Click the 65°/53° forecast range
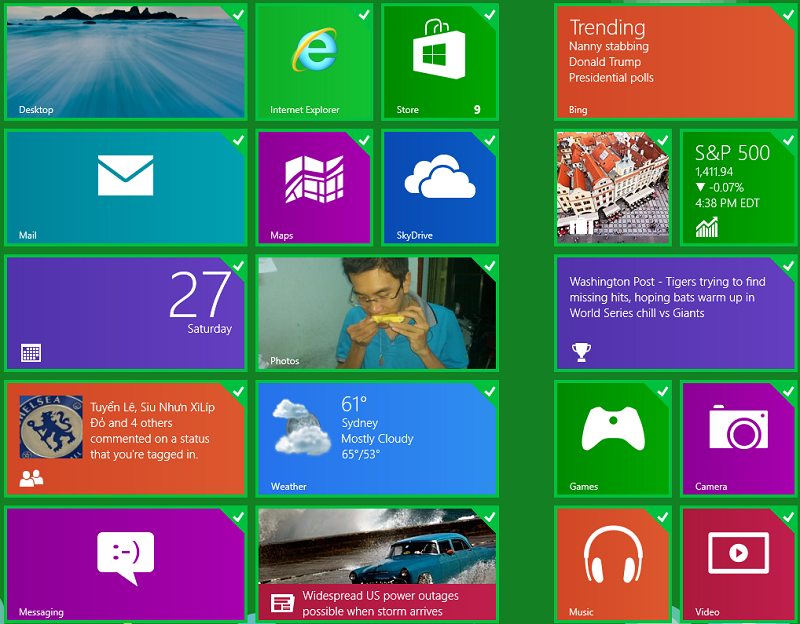The width and height of the screenshot is (800, 624). (361, 454)
